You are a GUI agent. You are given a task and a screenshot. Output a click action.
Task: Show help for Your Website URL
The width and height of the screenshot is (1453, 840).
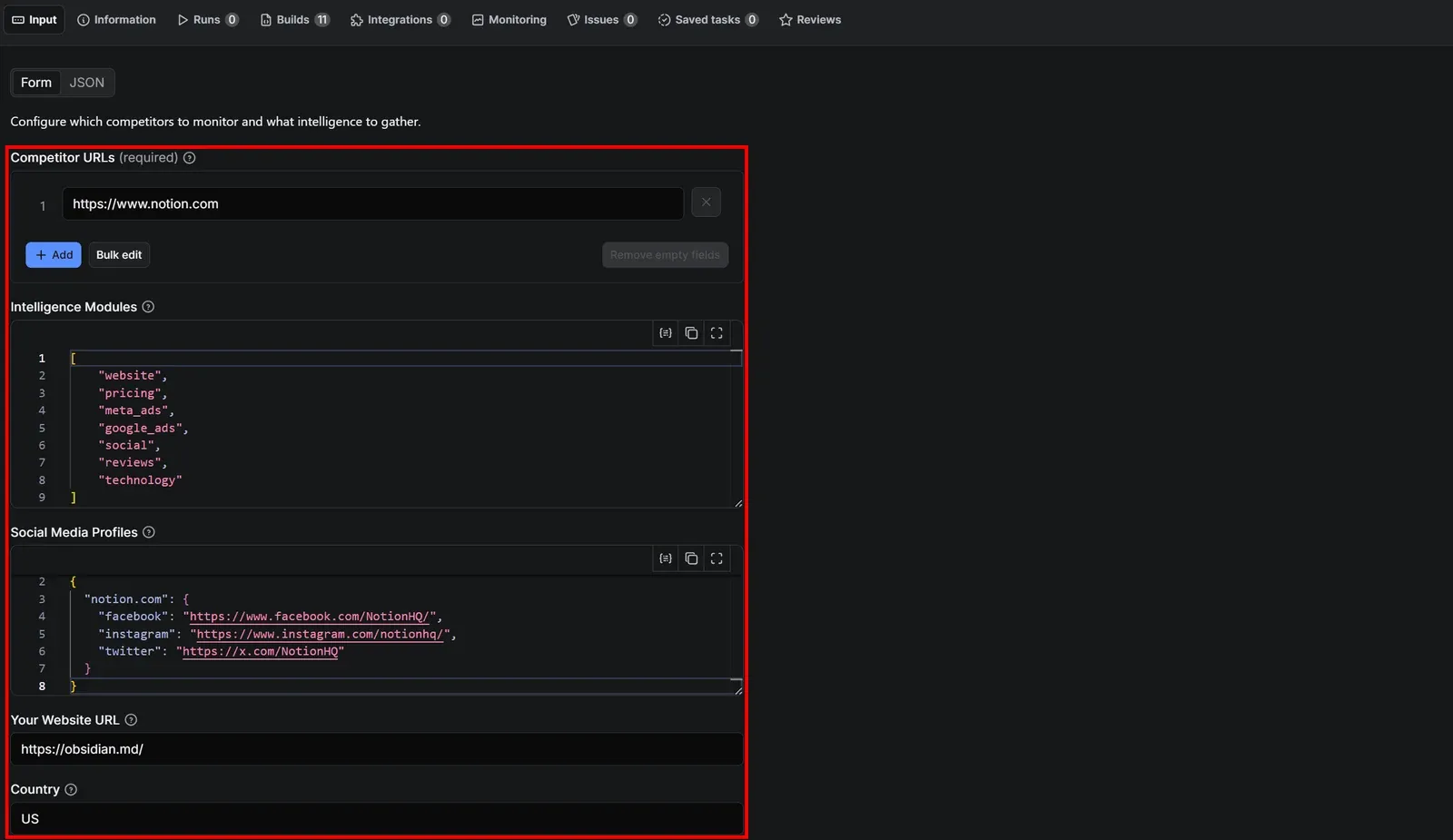[131, 720]
